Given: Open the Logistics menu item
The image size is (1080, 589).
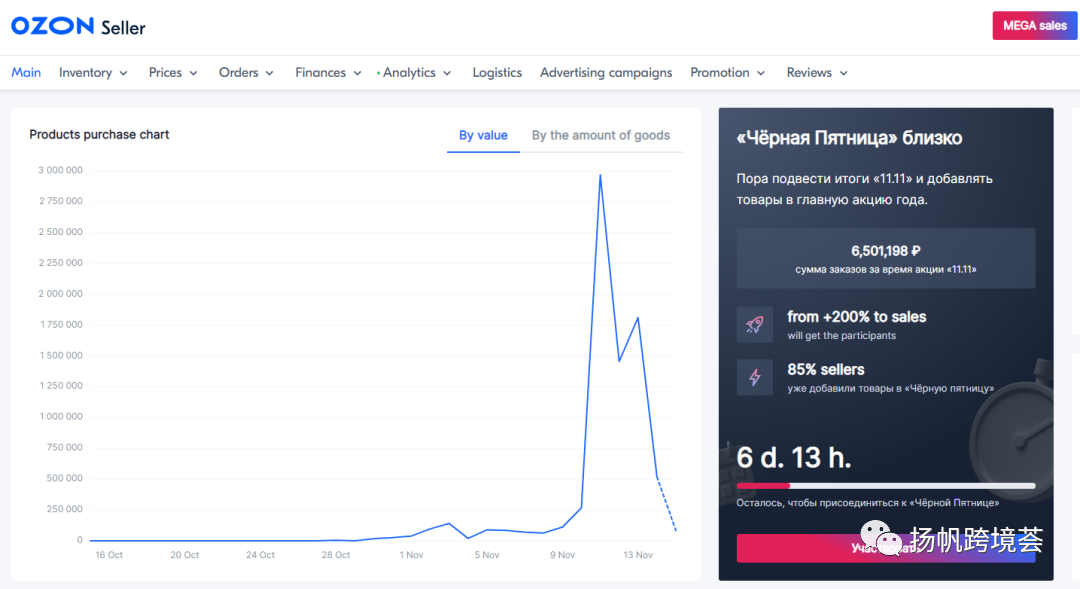Looking at the screenshot, I should (x=497, y=72).
